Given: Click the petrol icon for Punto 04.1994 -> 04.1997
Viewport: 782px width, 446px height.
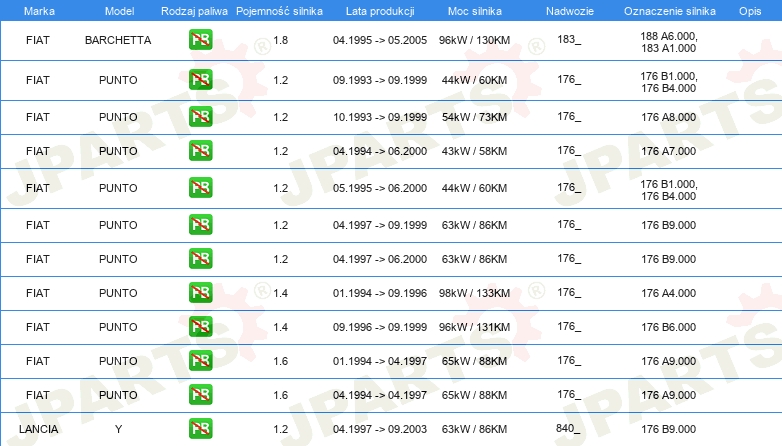Looking at the screenshot, I should pyautogui.click(x=200, y=395).
